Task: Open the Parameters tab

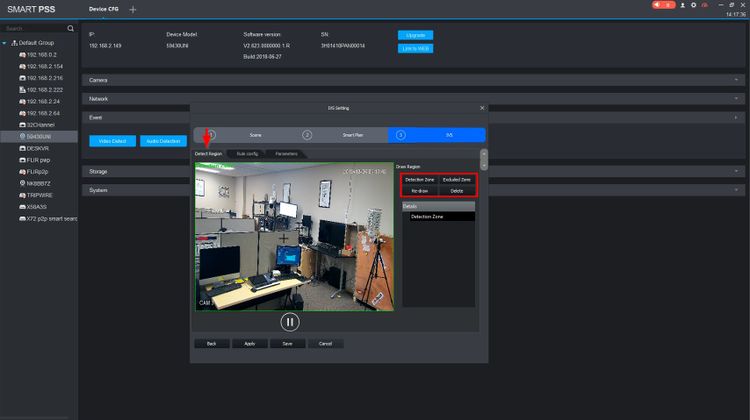Action: (286, 153)
